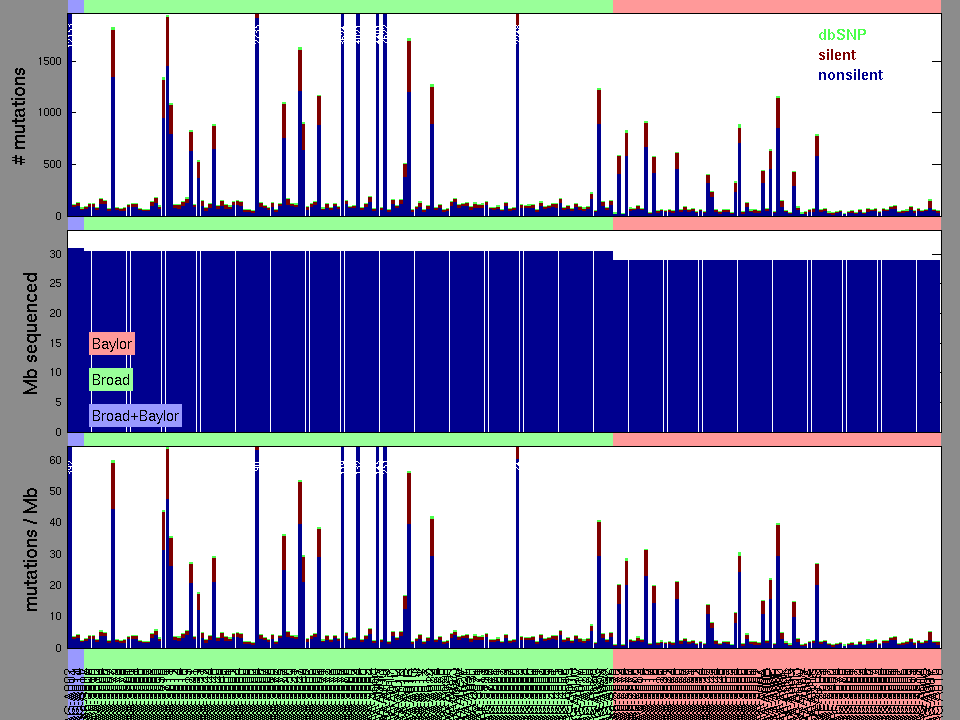Screen dimensions: 960x720
Task: Click the purple band at top-left corner
Action: click(76, 6)
